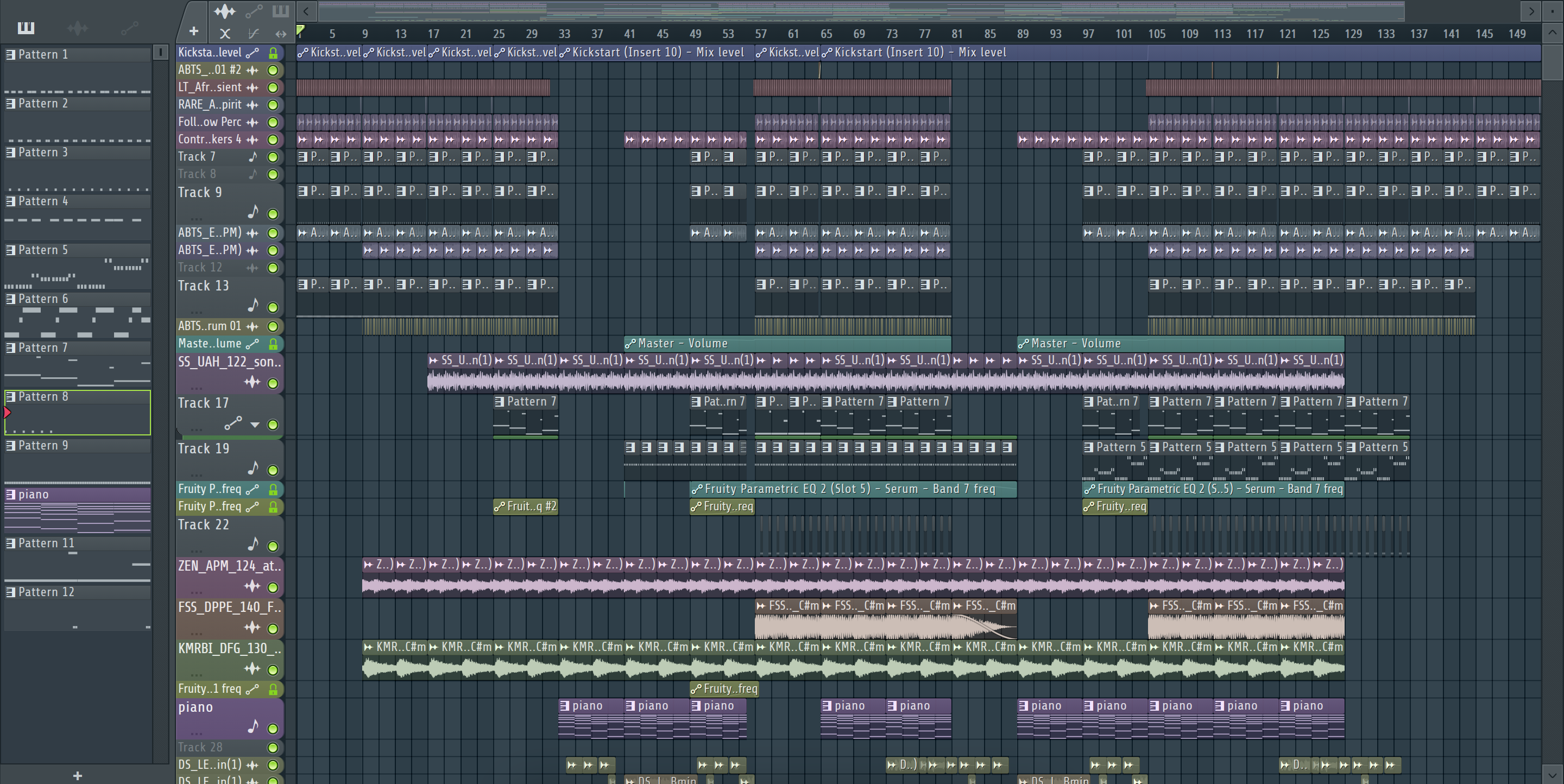Mute the ABTS_..01 #2 track
The image size is (1564, 784).
point(273,71)
